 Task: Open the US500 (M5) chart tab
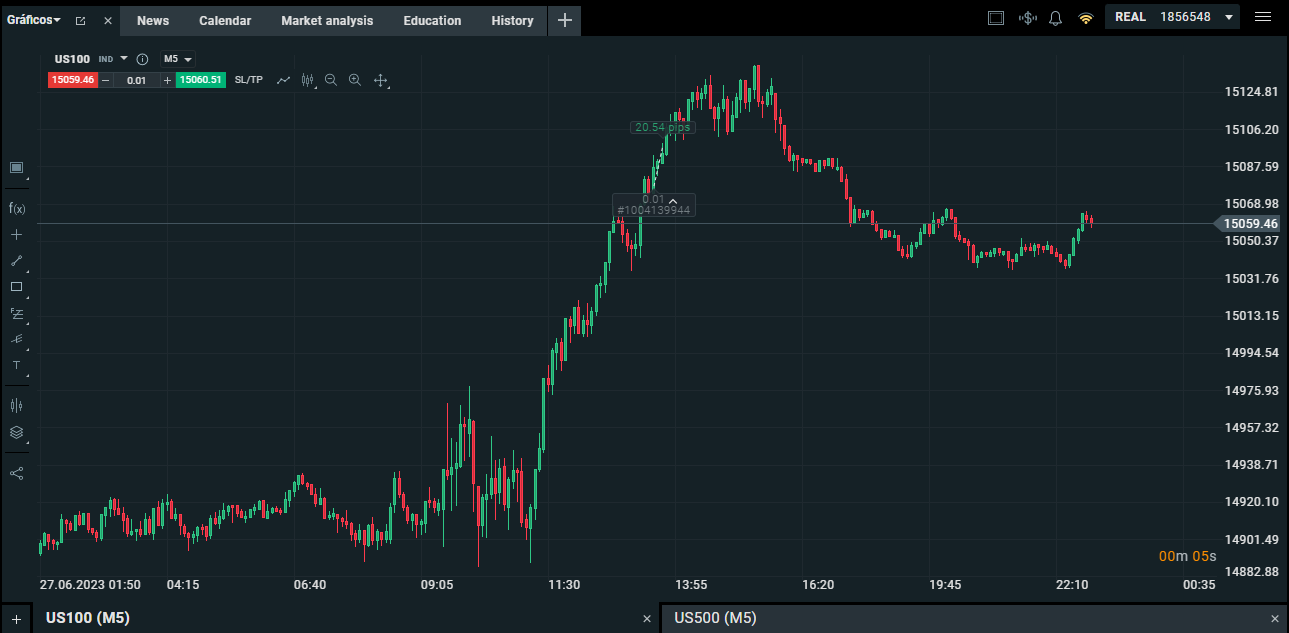(715, 618)
